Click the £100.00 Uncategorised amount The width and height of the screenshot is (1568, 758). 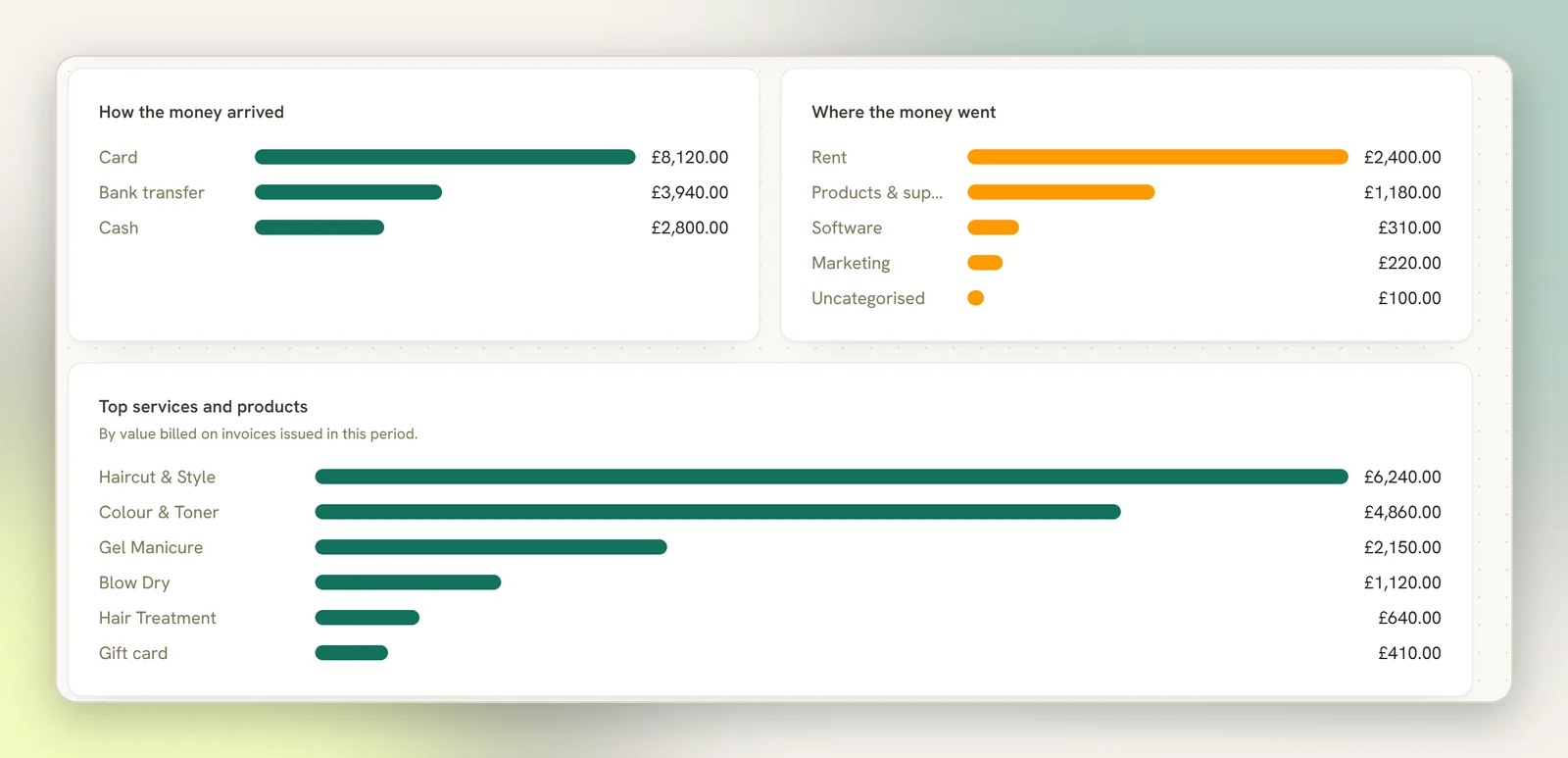(x=1409, y=298)
